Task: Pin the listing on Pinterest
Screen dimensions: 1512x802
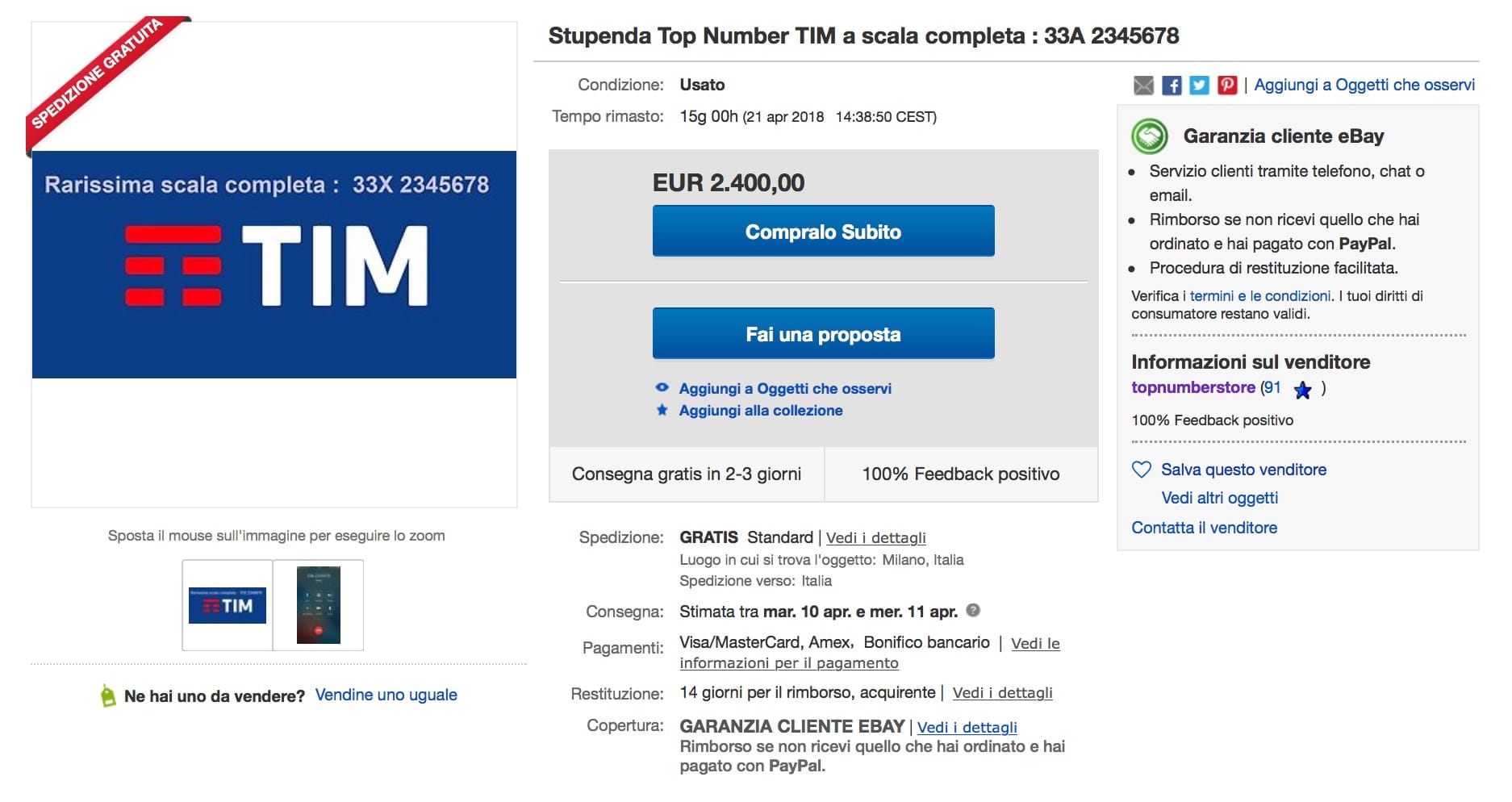Action: pos(1227,84)
